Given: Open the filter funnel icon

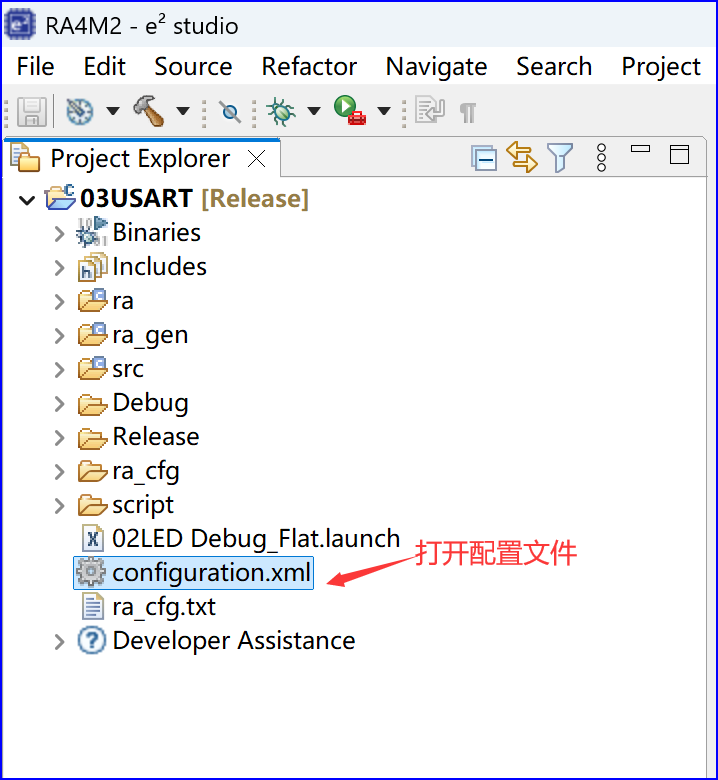Looking at the screenshot, I should tap(560, 158).
